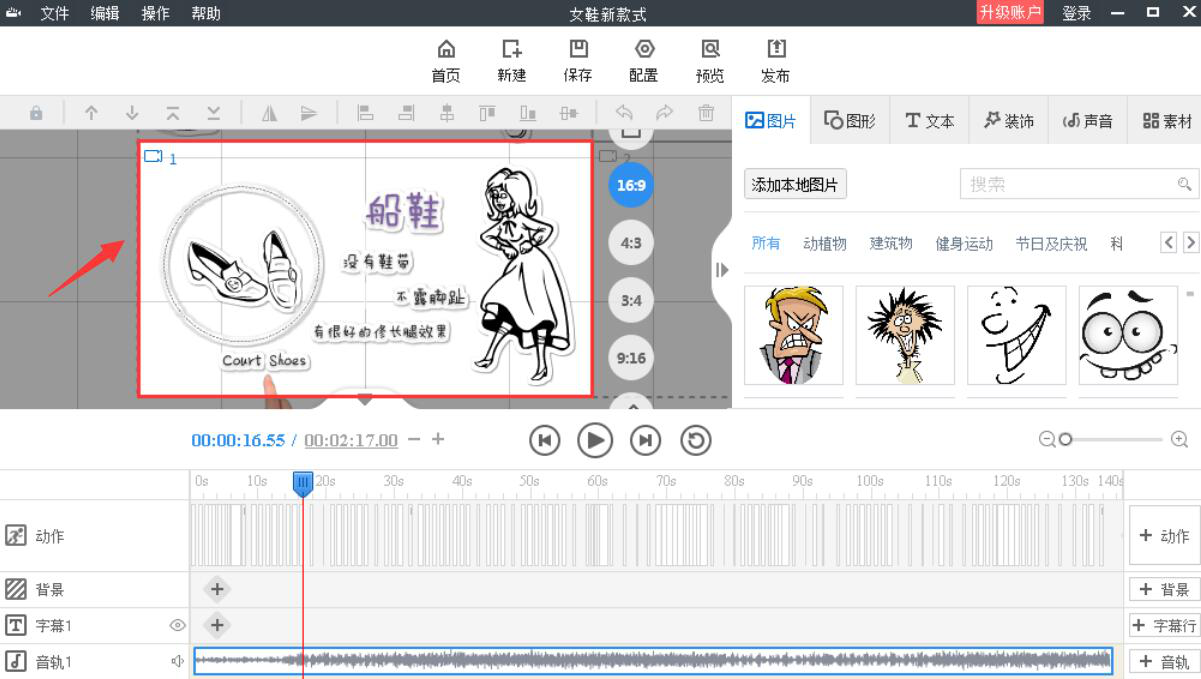Choose the big-eyed smiley thumbnail

tap(1128, 335)
